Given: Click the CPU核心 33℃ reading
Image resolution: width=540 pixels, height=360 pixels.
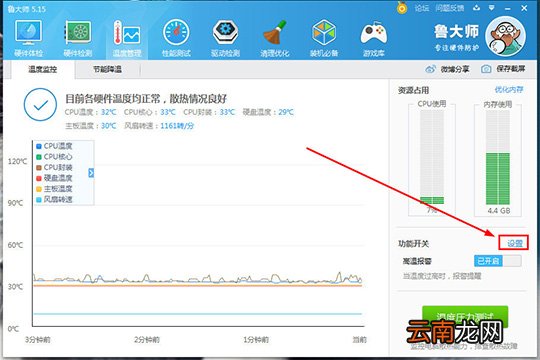Looking at the screenshot, I should pyautogui.click(x=150, y=112).
